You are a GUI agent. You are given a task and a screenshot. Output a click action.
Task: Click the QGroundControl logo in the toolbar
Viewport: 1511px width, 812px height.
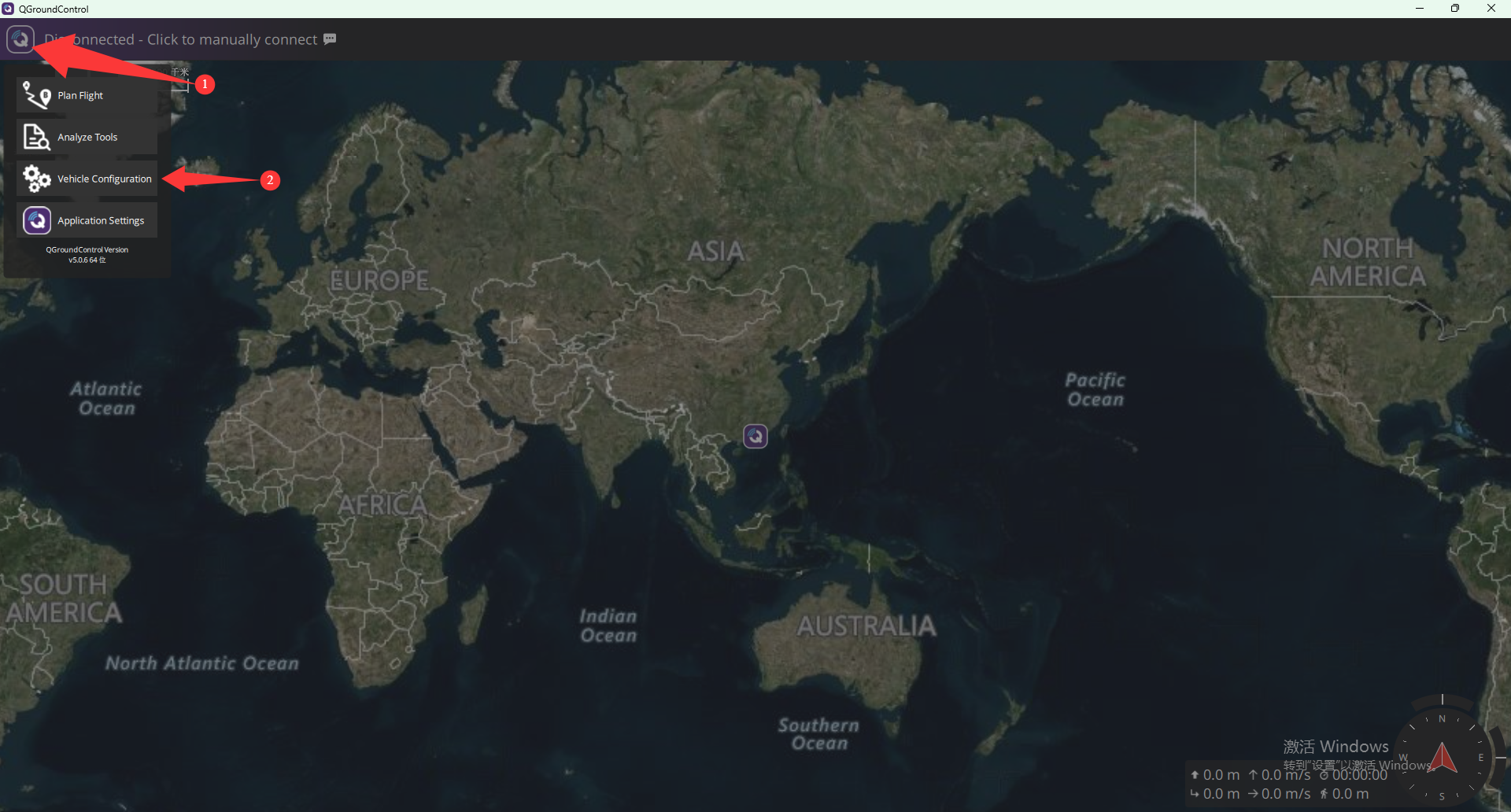20,39
